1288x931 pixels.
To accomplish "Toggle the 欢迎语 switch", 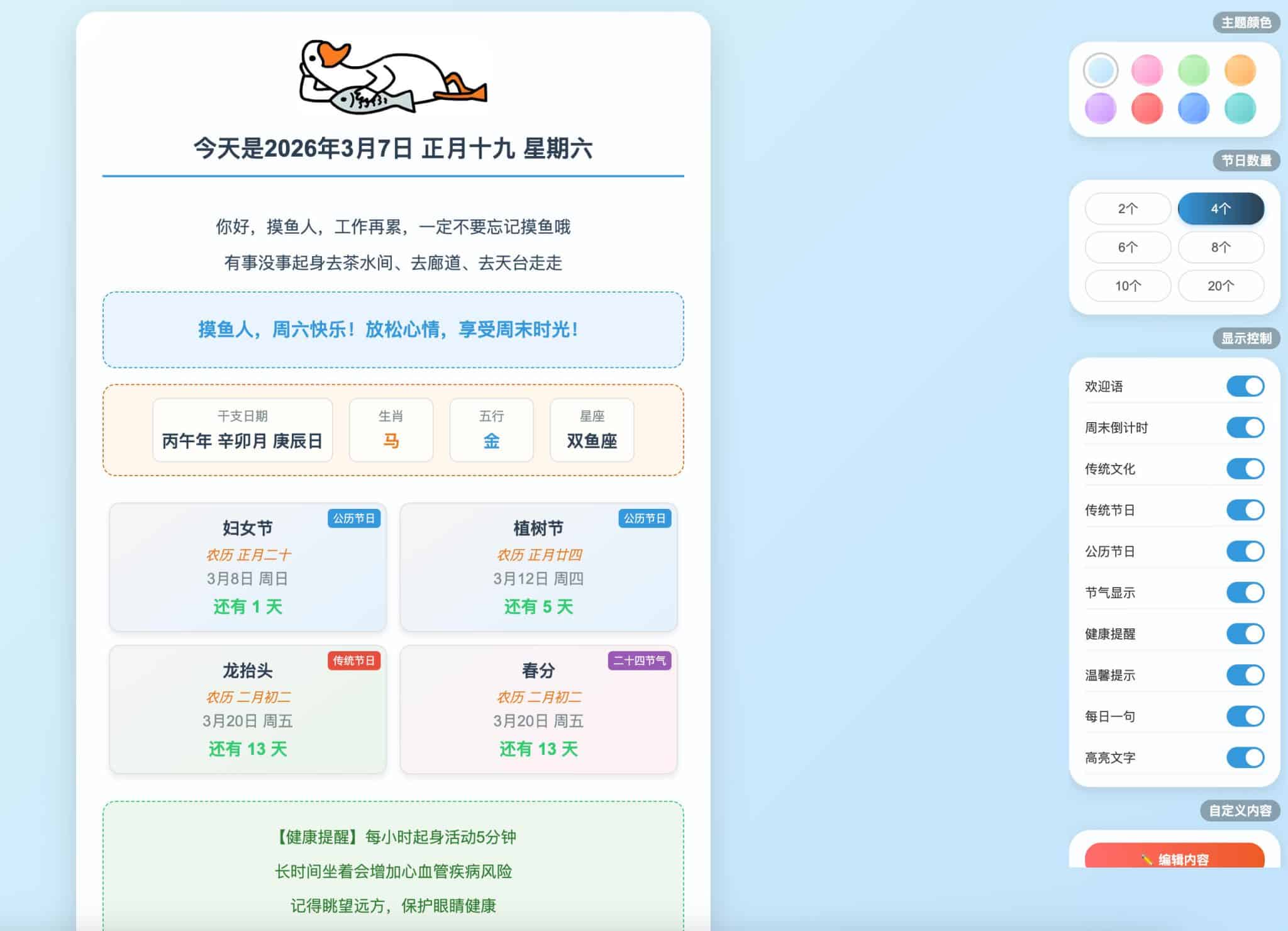I will pyautogui.click(x=1245, y=386).
